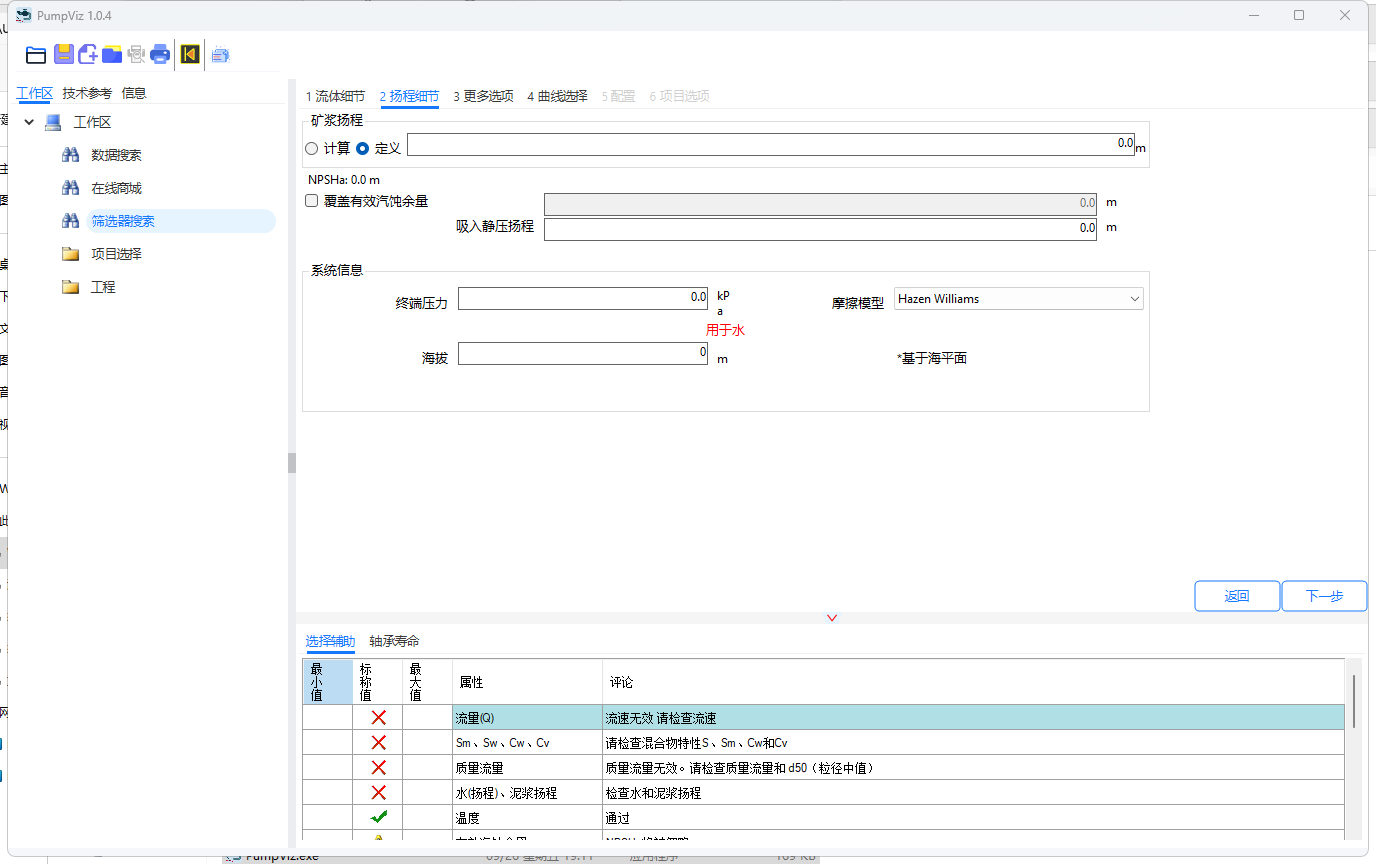Viewport: 1376px width, 864px height.
Task: Enable the 覆盖有效汽蚀余量 checkbox
Action: pos(312,201)
